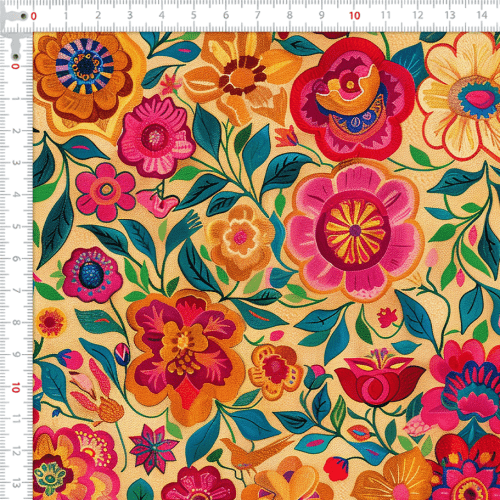Click the red "10" on the left ruler
The width and height of the screenshot is (500, 500).
click(x=15, y=388)
